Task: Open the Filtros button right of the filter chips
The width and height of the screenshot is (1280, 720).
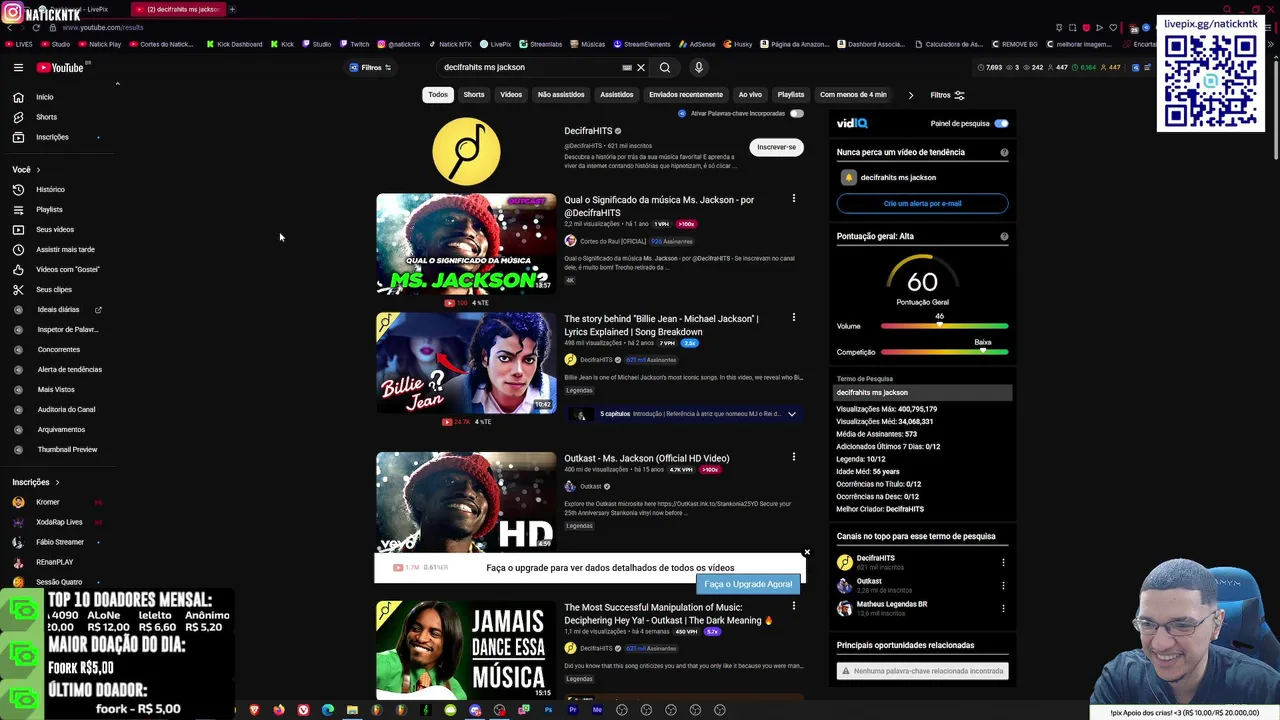Action: click(x=947, y=95)
